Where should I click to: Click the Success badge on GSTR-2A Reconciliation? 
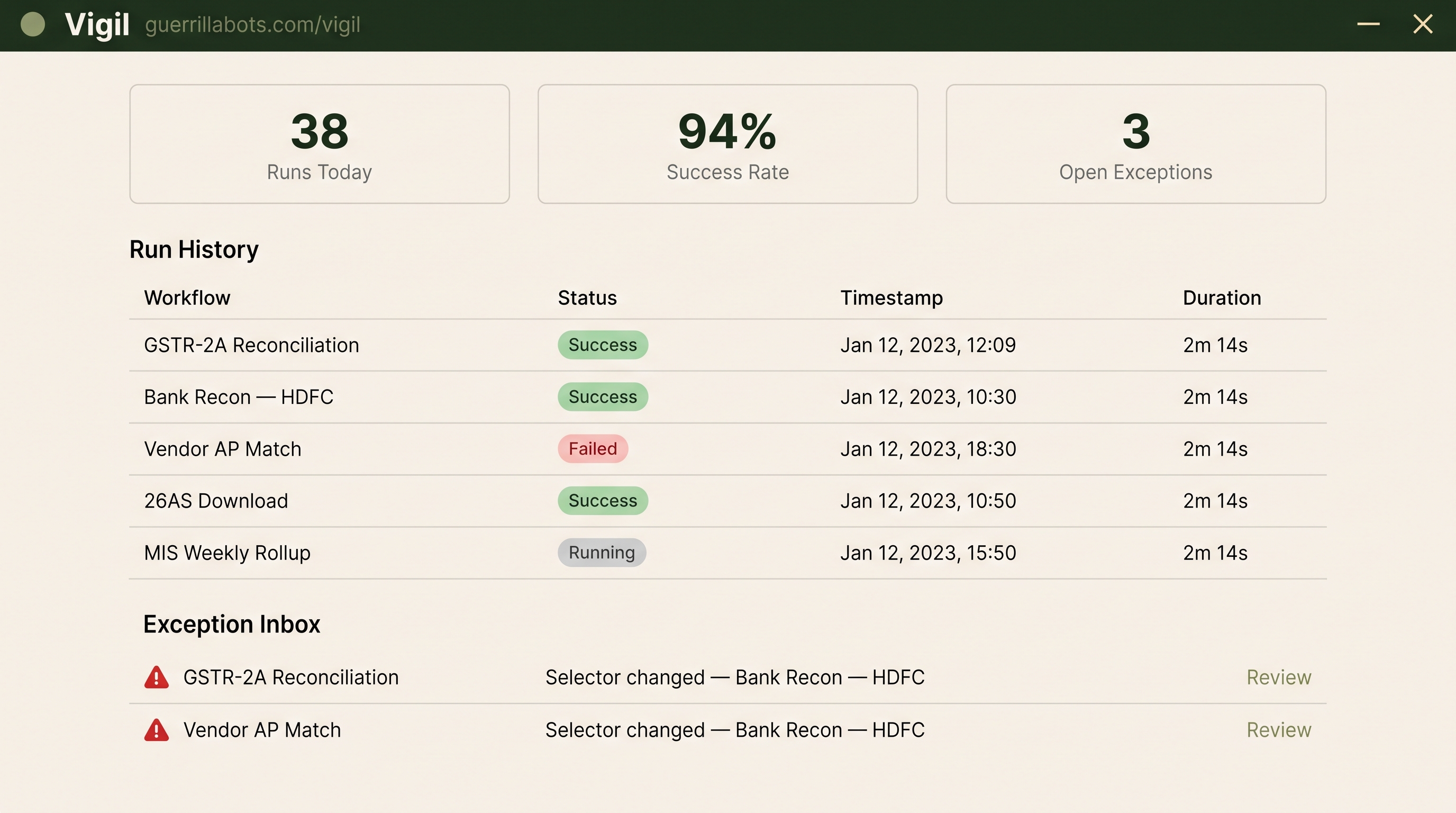[603, 345]
